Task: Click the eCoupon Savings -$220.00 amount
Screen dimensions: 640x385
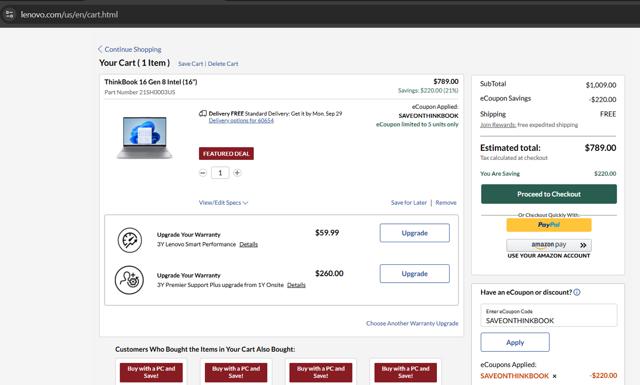Action: (602, 99)
